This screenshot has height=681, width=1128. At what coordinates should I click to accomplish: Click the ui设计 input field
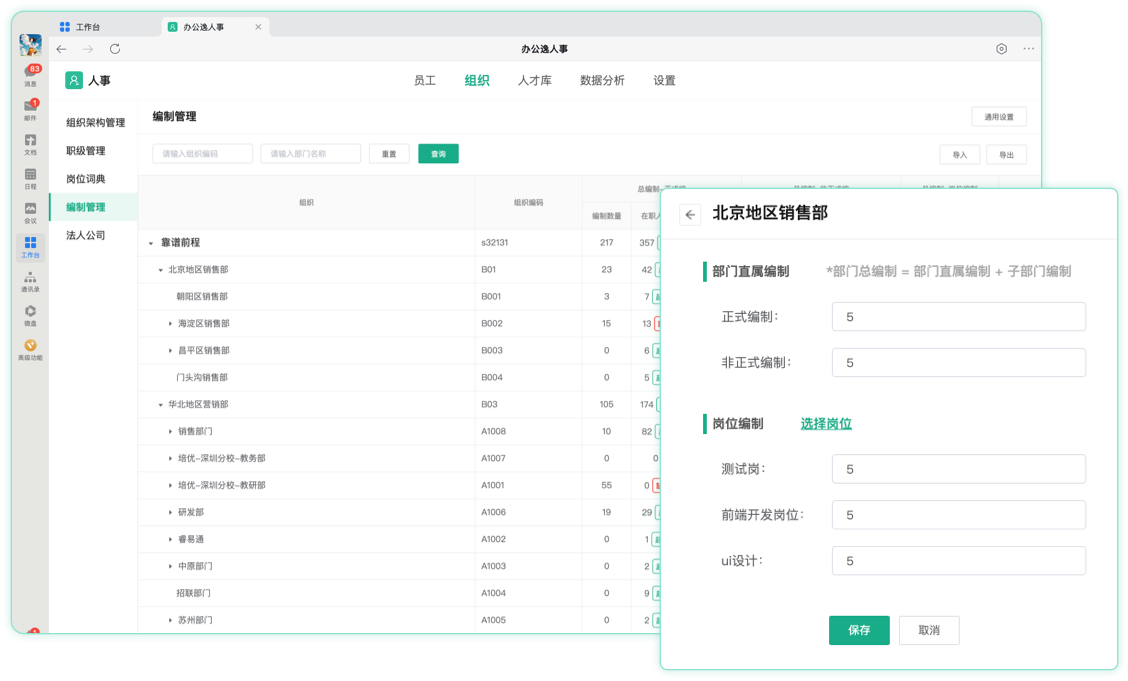click(x=959, y=561)
